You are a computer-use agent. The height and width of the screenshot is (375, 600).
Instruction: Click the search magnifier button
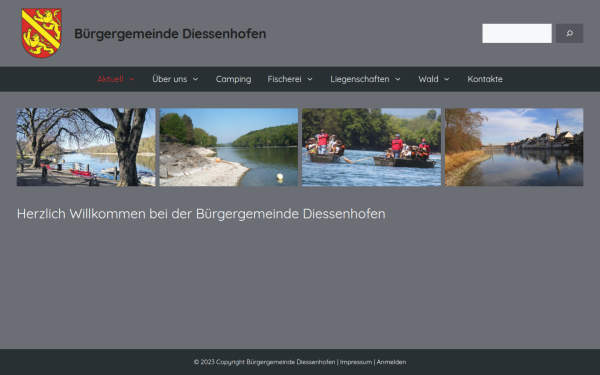point(569,33)
